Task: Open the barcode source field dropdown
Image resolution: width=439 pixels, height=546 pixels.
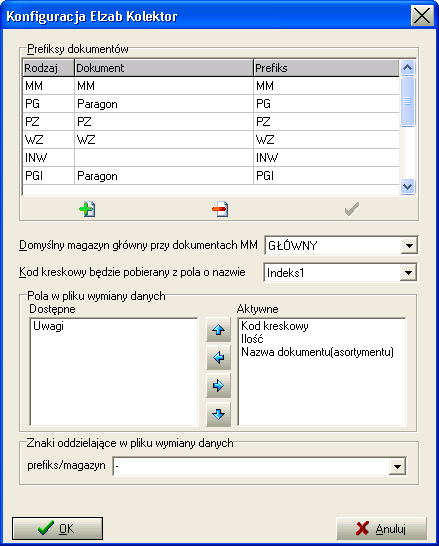Action: coord(408,273)
